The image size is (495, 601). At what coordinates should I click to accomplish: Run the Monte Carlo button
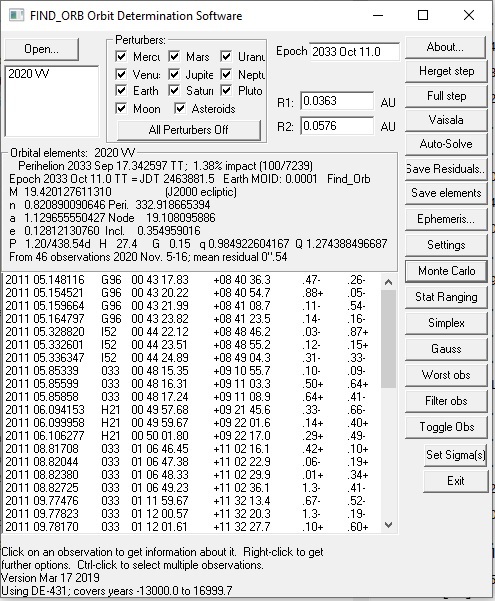pyautogui.click(x=446, y=271)
